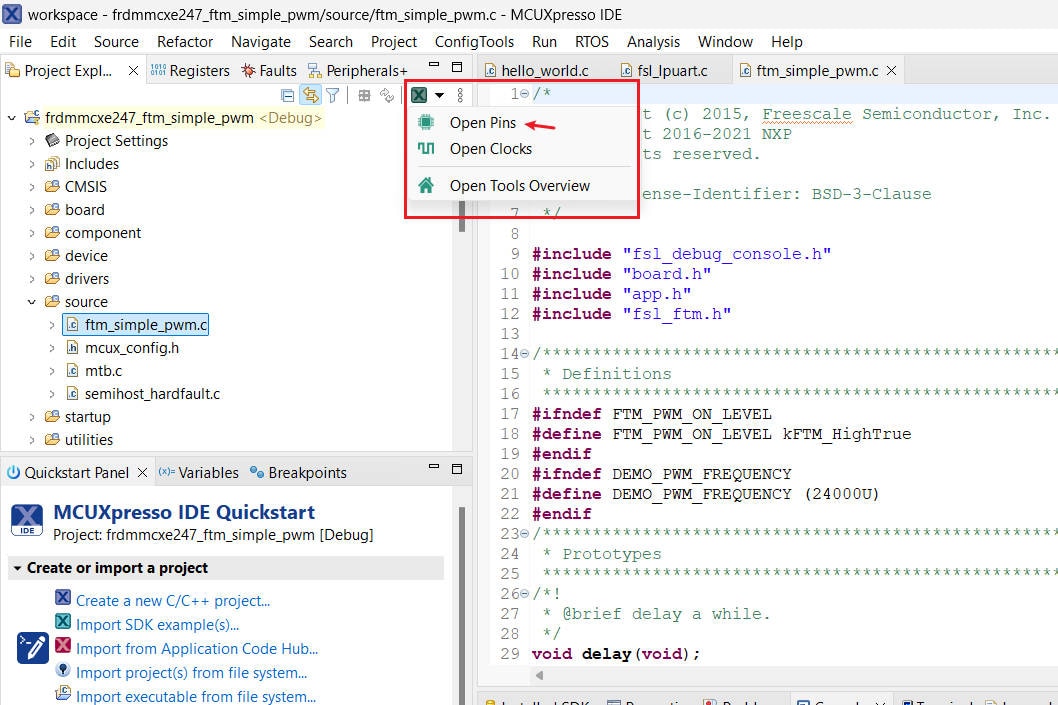Open the Project Explorer view menu (three dots)
This screenshot has height=705, width=1058.
click(x=460, y=95)
